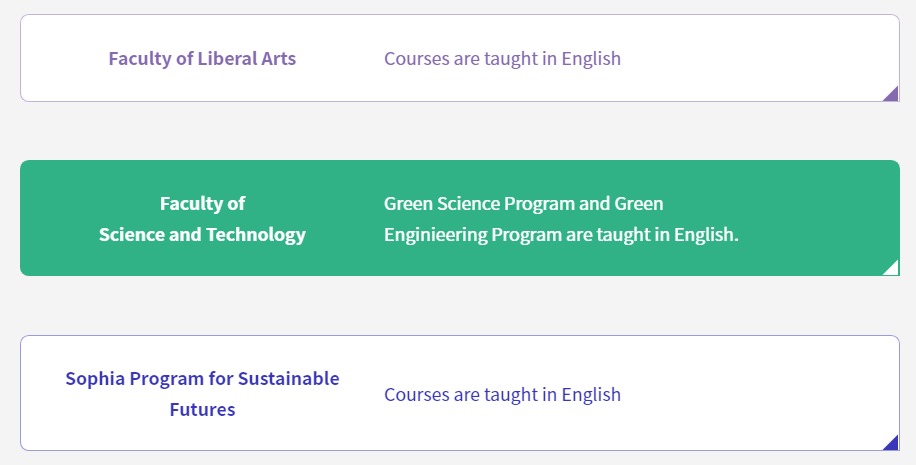Click white corner triangle on green card

[x=893, y=269]
